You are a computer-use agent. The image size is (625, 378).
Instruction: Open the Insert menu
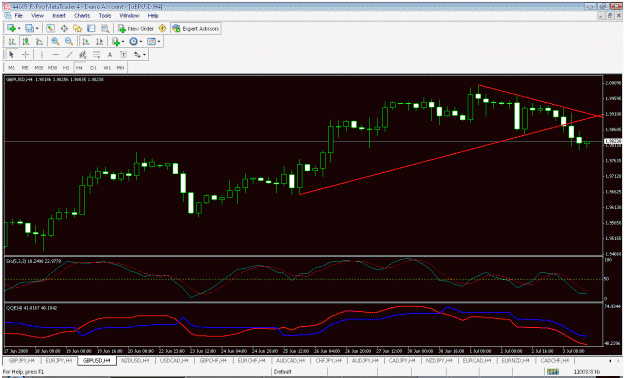(x=59, y=16)
